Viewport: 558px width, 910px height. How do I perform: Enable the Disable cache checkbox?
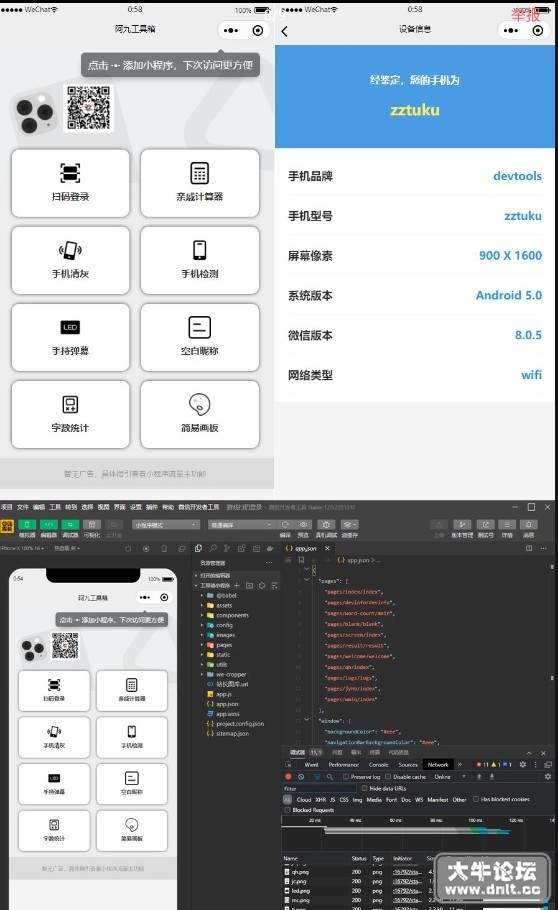pos(388,777)
